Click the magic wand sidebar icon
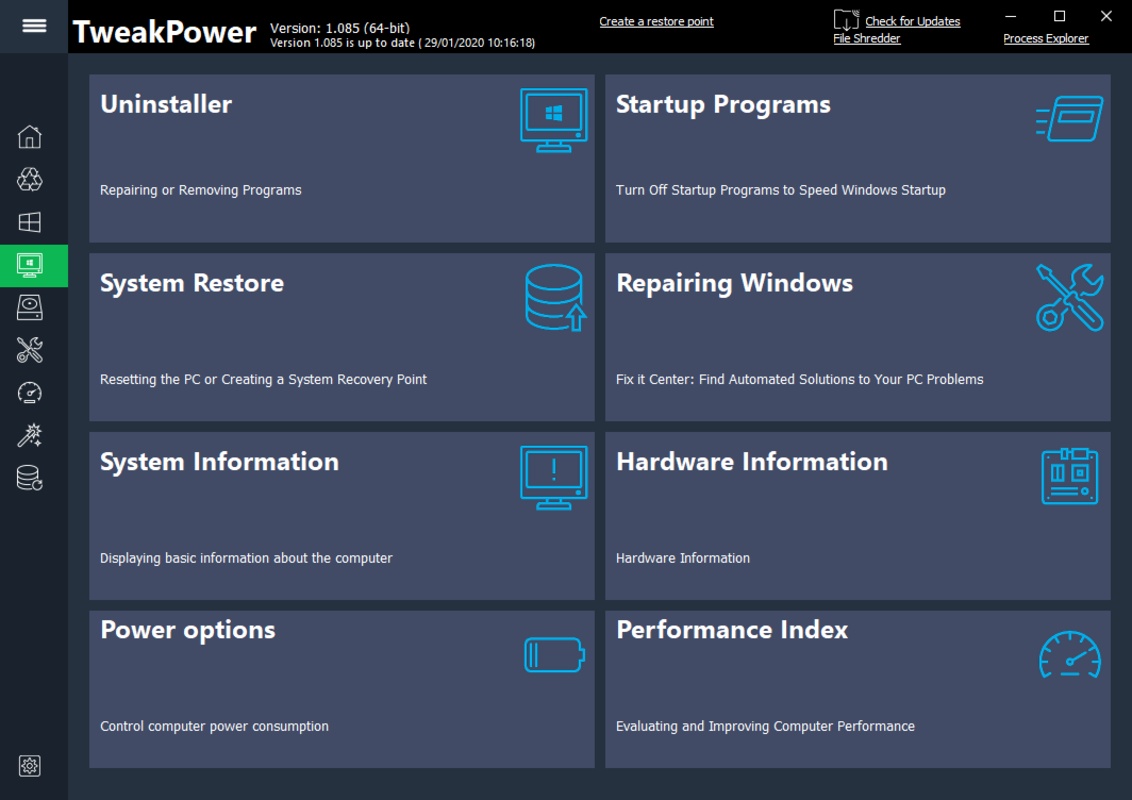Viewport: 1132px width, 800px height. [30, 435]
